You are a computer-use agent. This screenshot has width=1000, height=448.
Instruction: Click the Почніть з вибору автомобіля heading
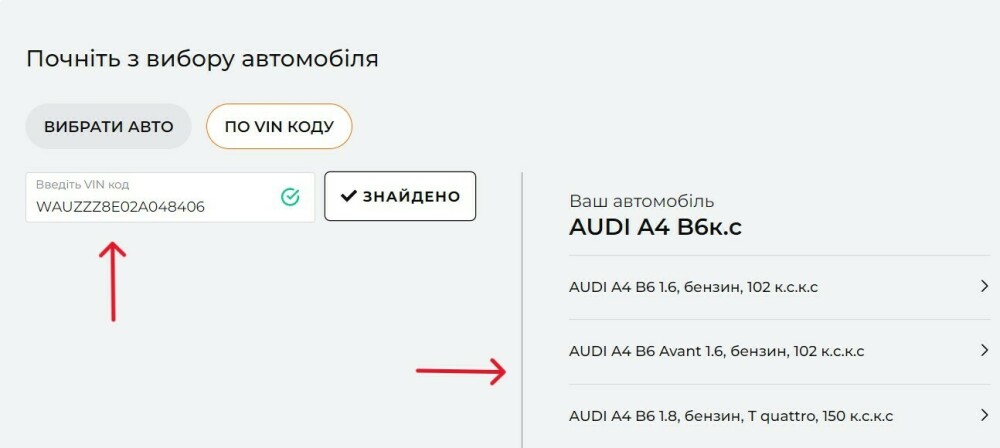(x=202, y=59)
